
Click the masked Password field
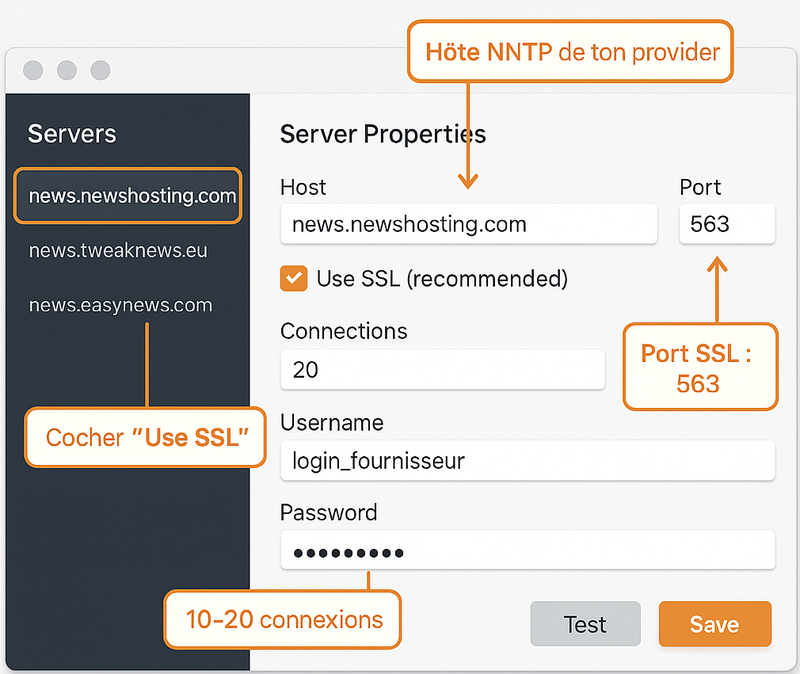point(527,551)
